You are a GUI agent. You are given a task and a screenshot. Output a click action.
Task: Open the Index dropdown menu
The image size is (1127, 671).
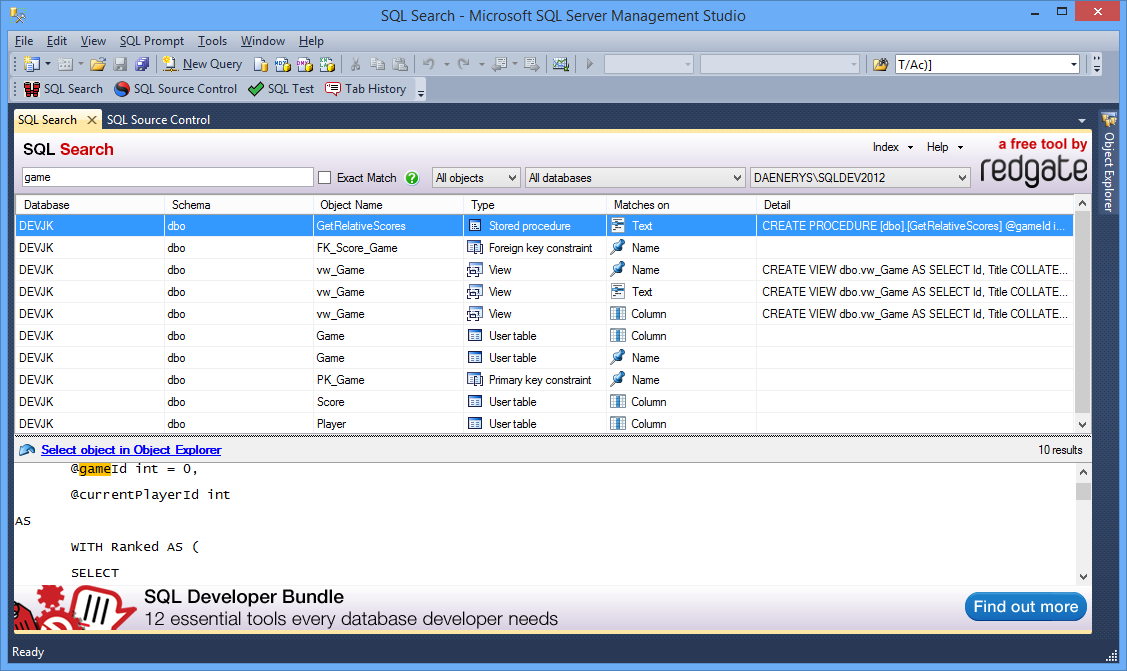(x=893, y=147)
